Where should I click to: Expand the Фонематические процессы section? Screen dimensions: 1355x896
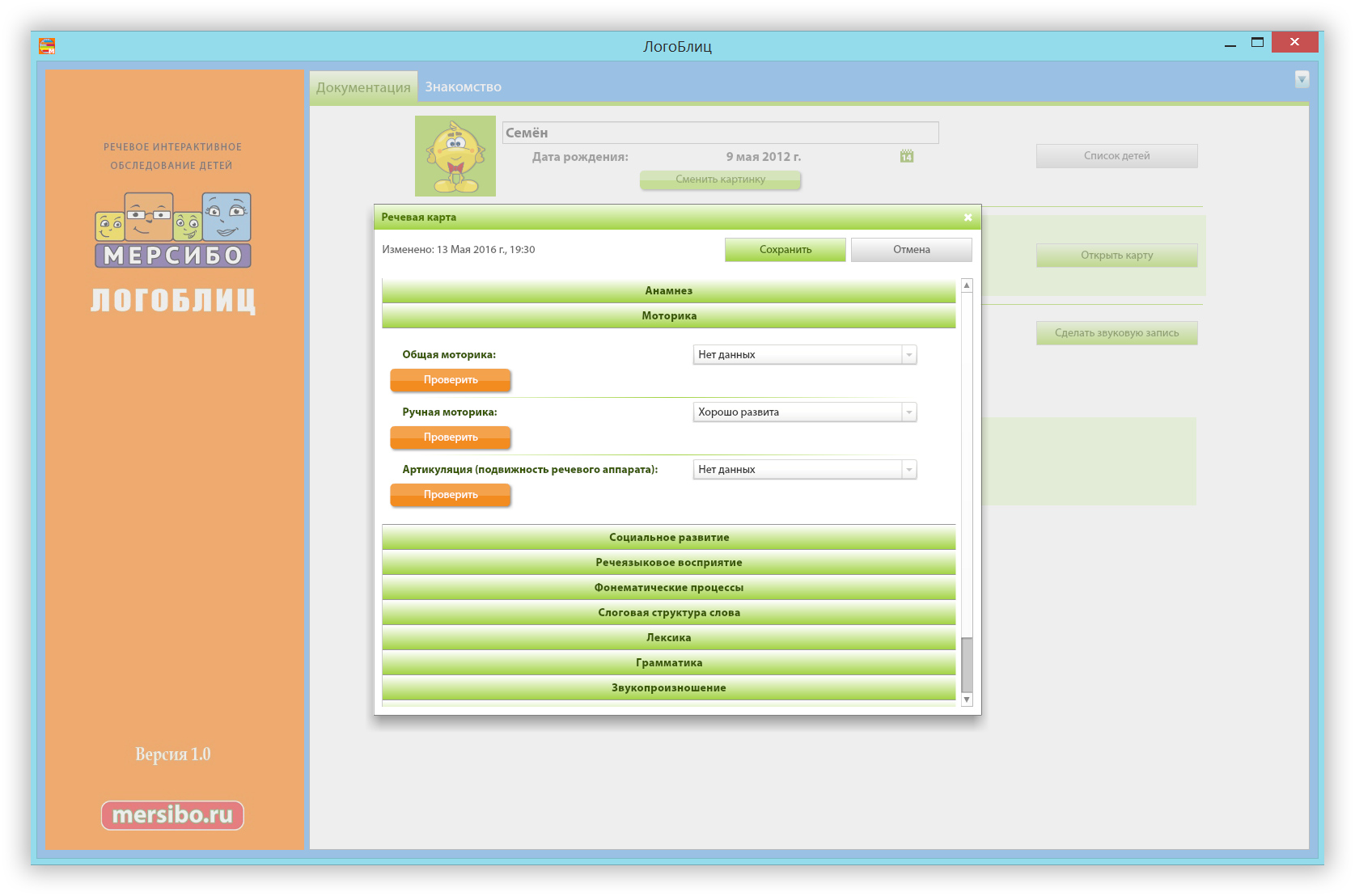pyautogui.click(x=668, y=588)
